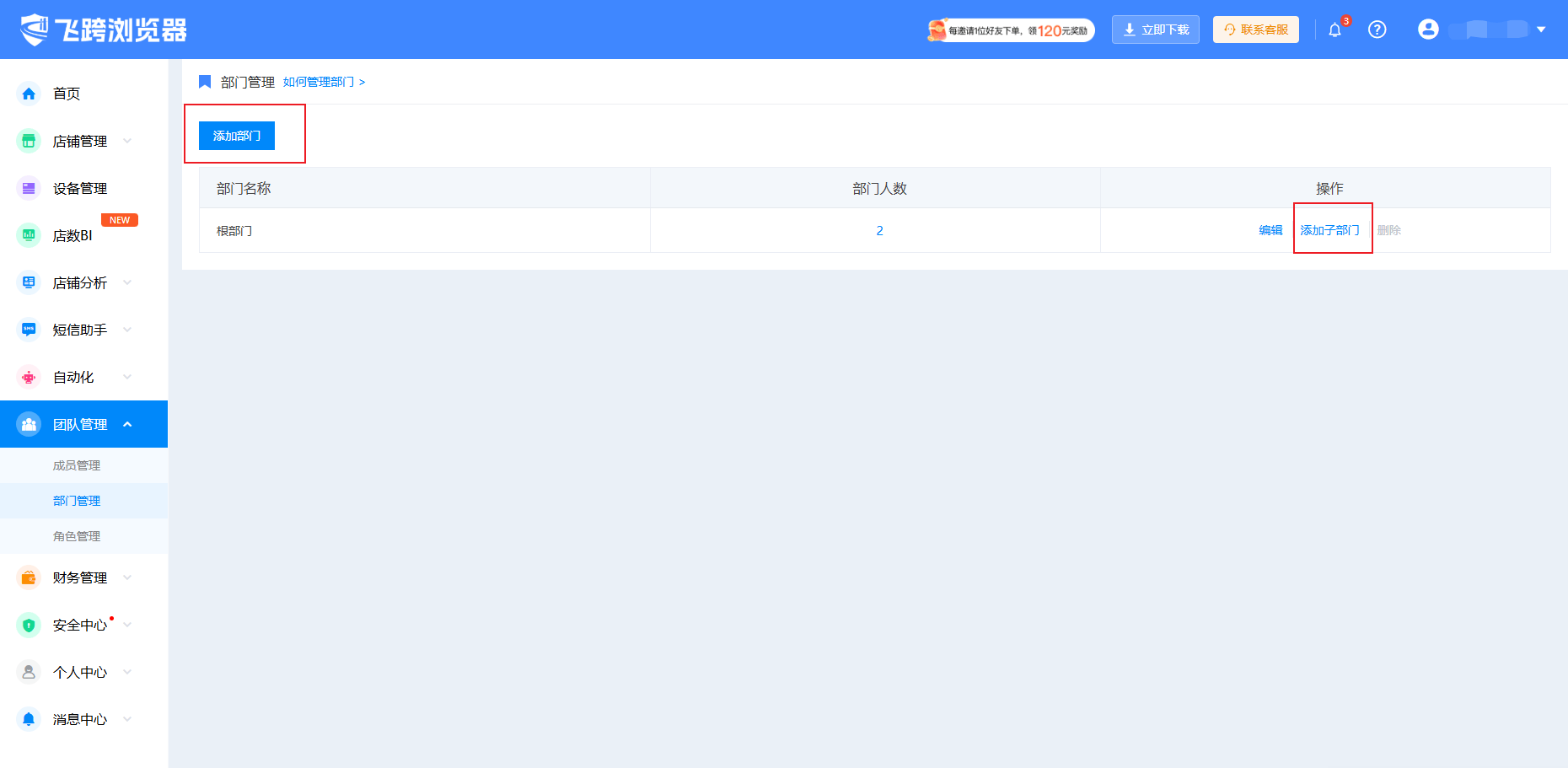Screen dimensions: 1568x768
Task: Open the account dropdown arrow
Action: [x=1541, y=30]
